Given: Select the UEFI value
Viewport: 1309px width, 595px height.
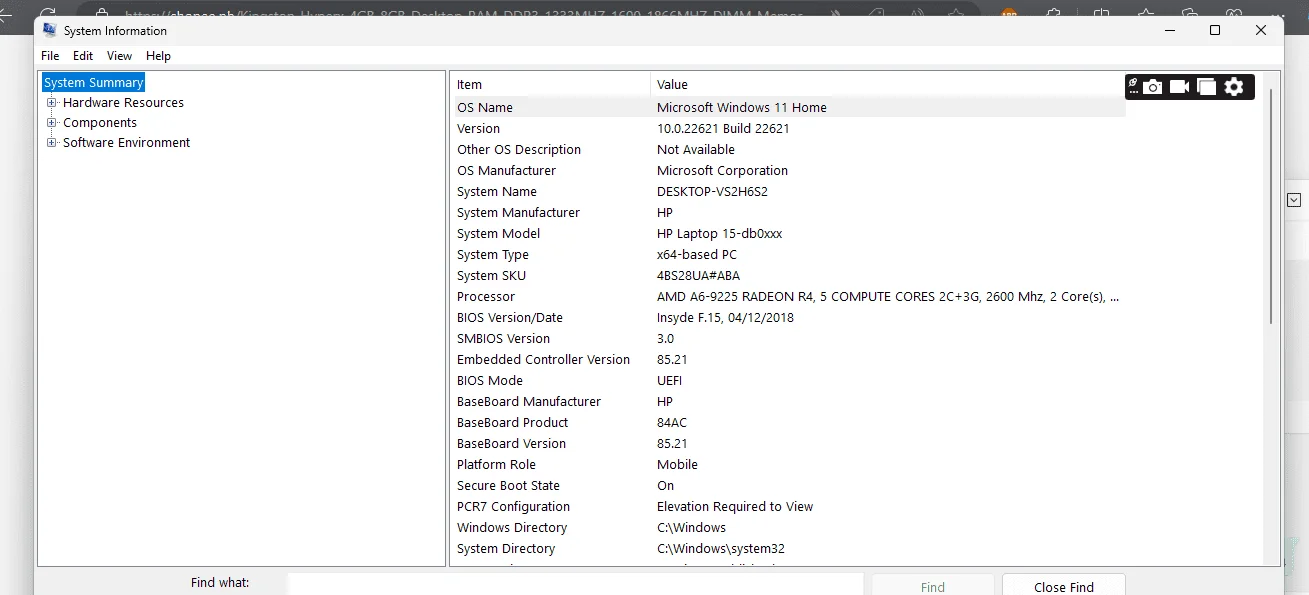Looking at the screenshot, I should point(669,380).
